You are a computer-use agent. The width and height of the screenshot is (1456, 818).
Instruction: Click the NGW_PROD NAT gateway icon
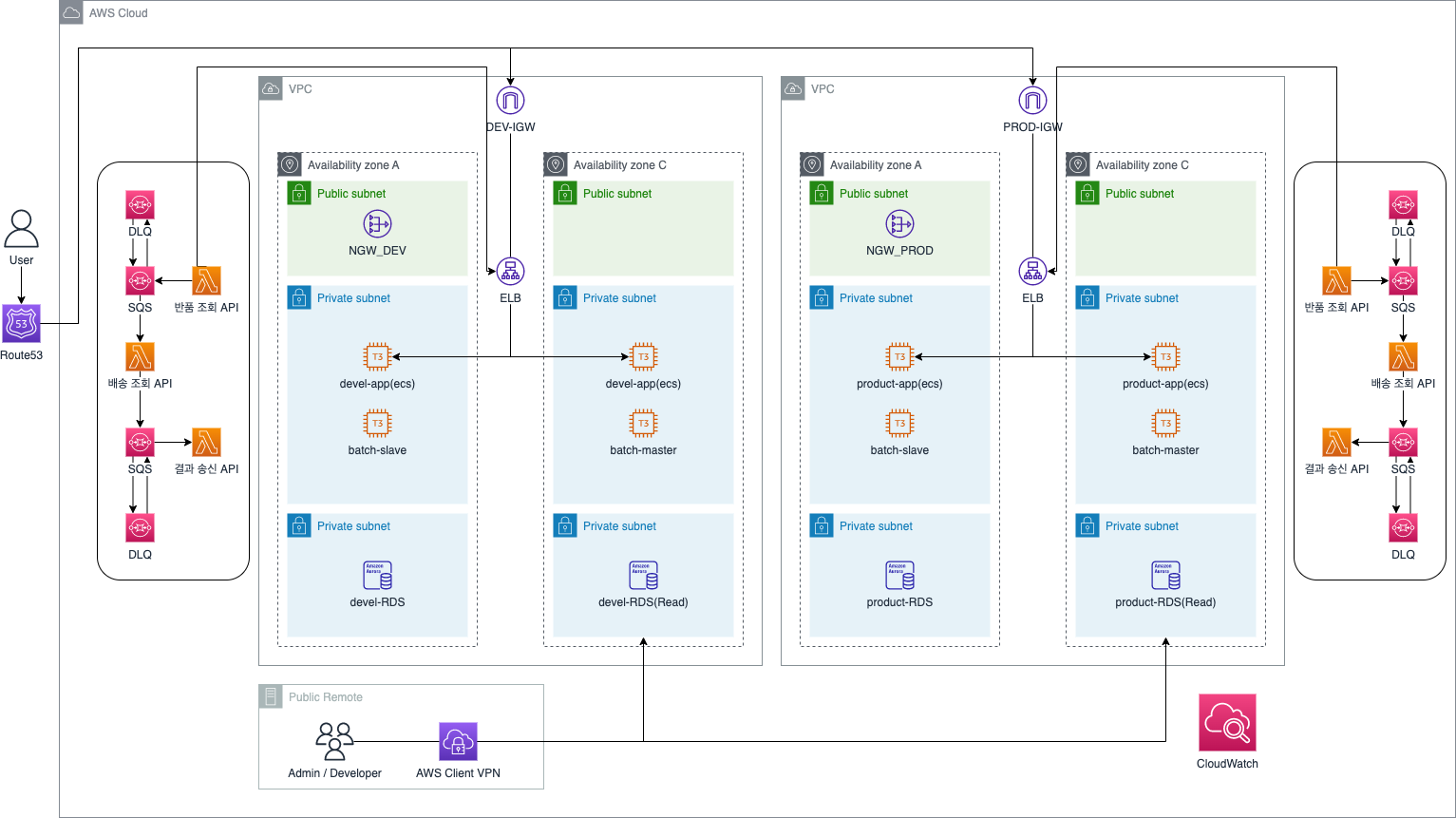click(x=899, y=224)
